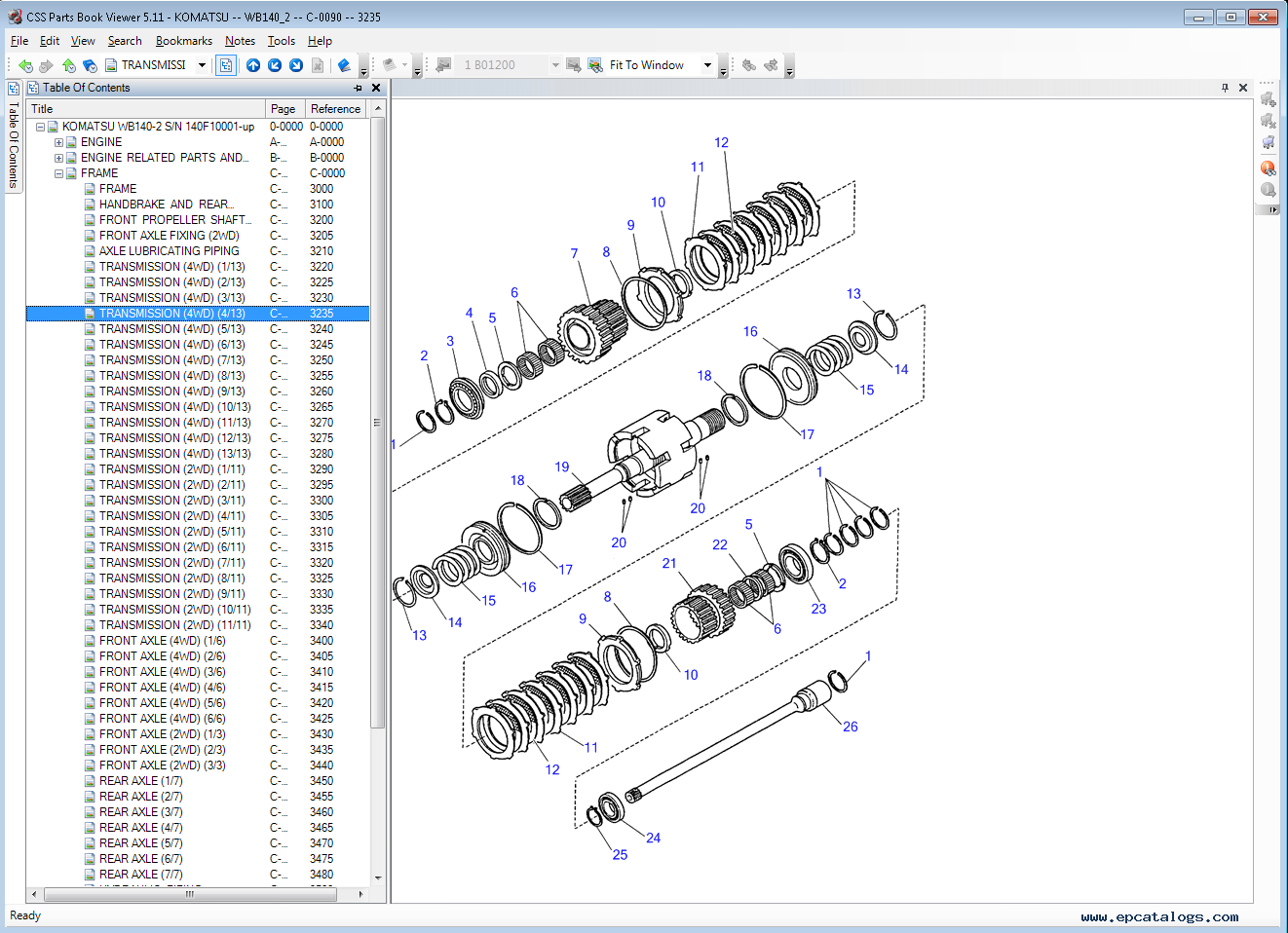Click the add to cart icon
This screenshot has height=933, width=1288.
1268,98
